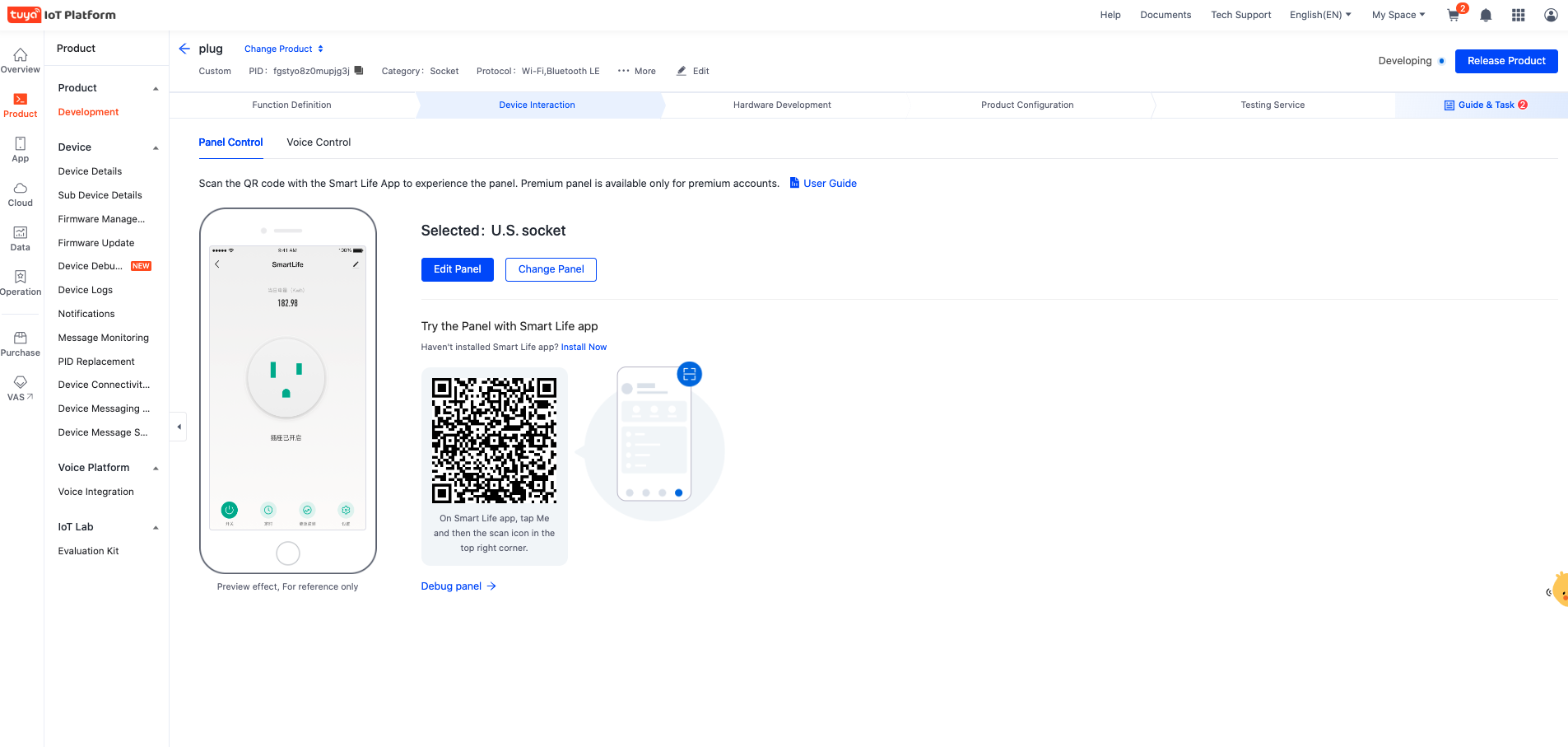Open Device Debug NEW item
This screenshot has width=1568, height=747.
(x=105, y=266)
